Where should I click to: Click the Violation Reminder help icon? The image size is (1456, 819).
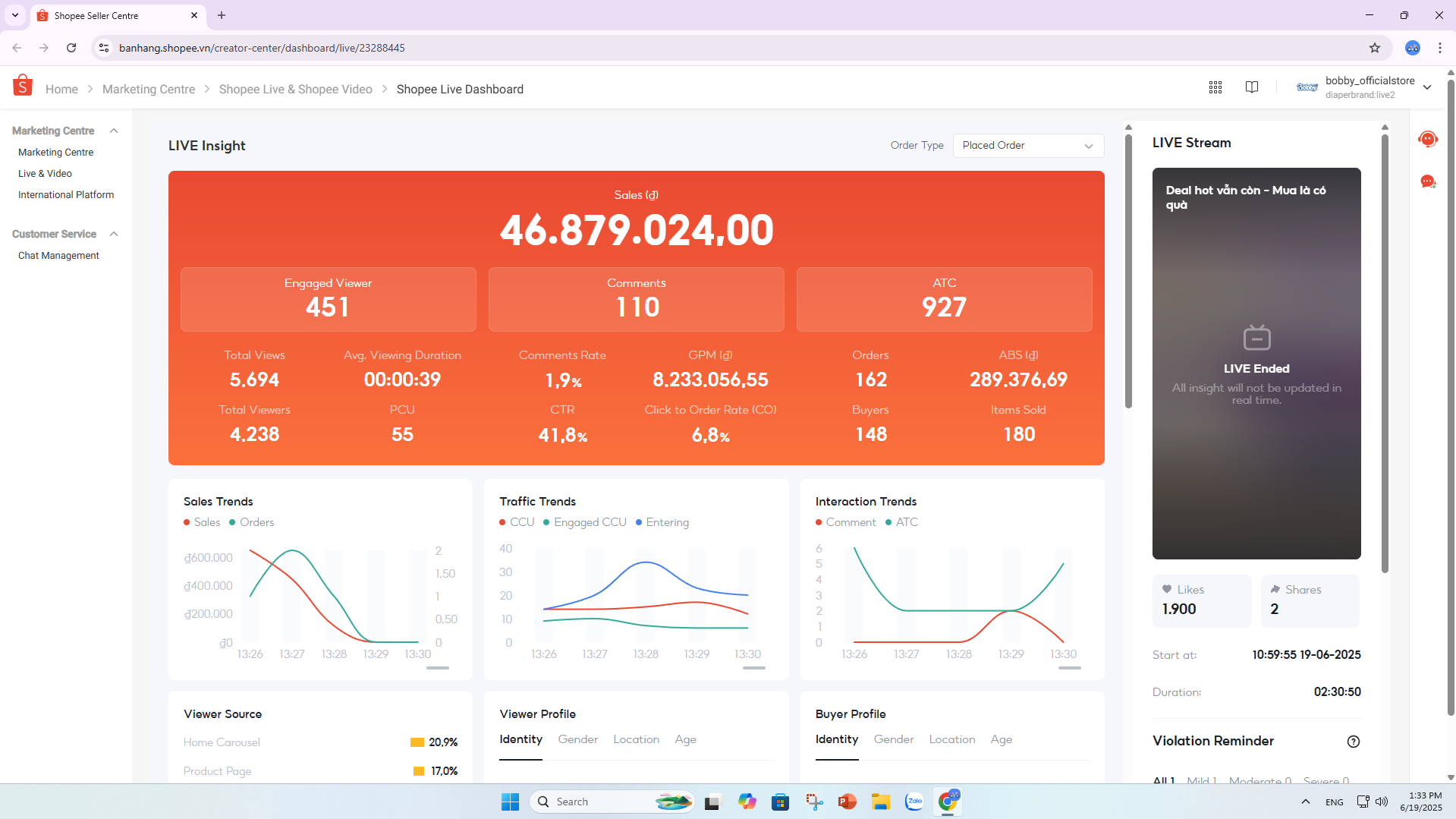tap(1354, 742)
